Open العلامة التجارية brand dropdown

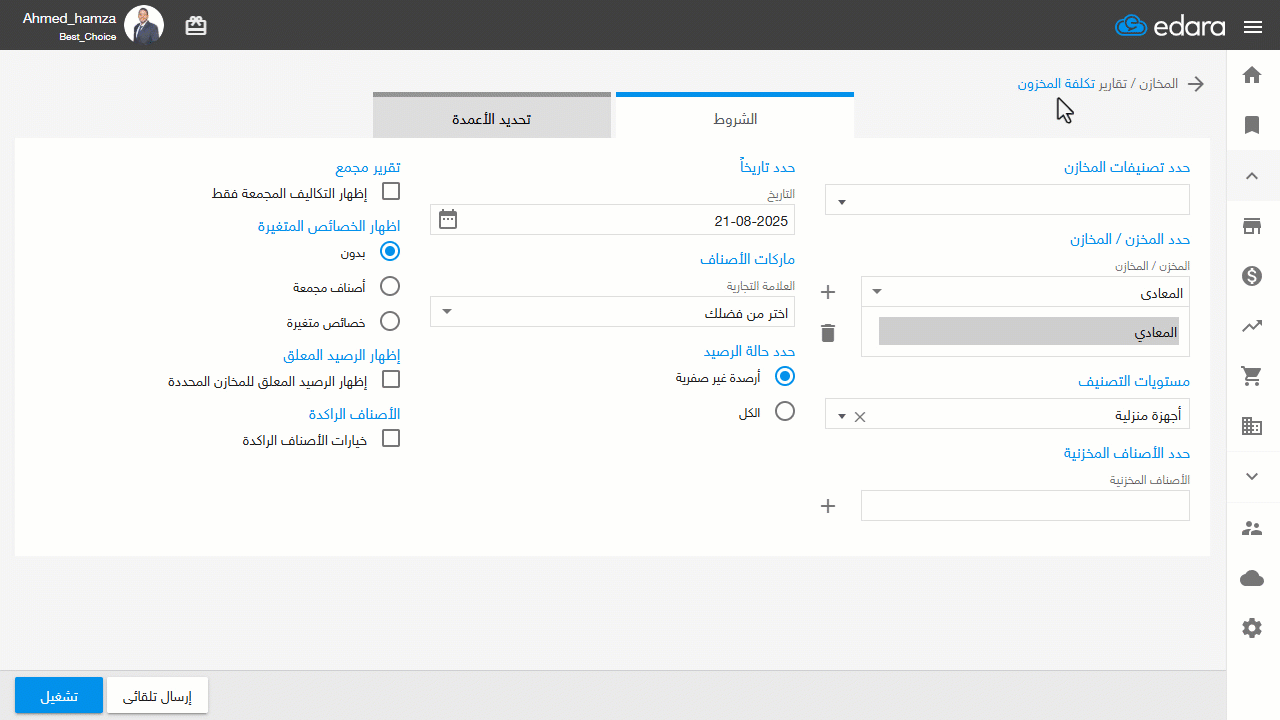click(x=612, y=312)
